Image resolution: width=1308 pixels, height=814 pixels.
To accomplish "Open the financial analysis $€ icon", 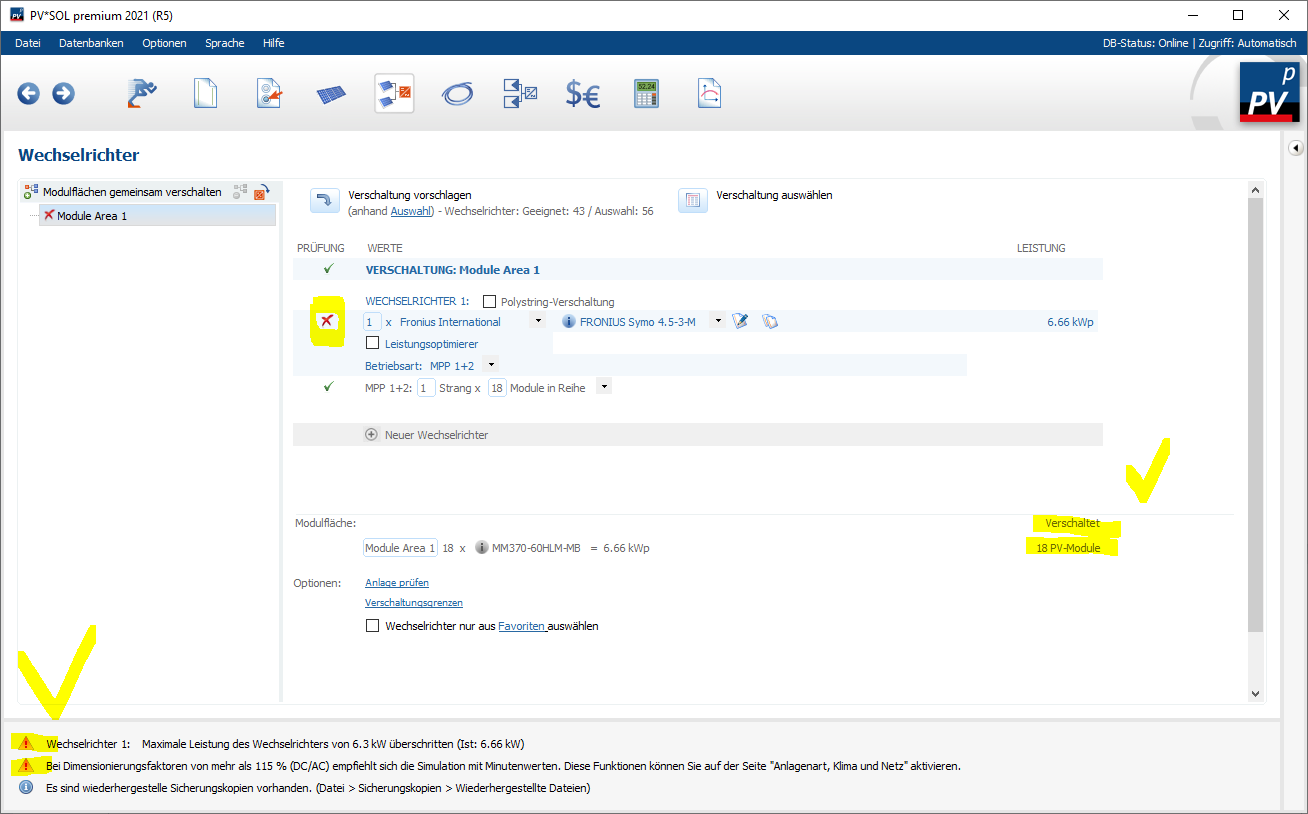I will pyautogui.click(x=583, y=93).
